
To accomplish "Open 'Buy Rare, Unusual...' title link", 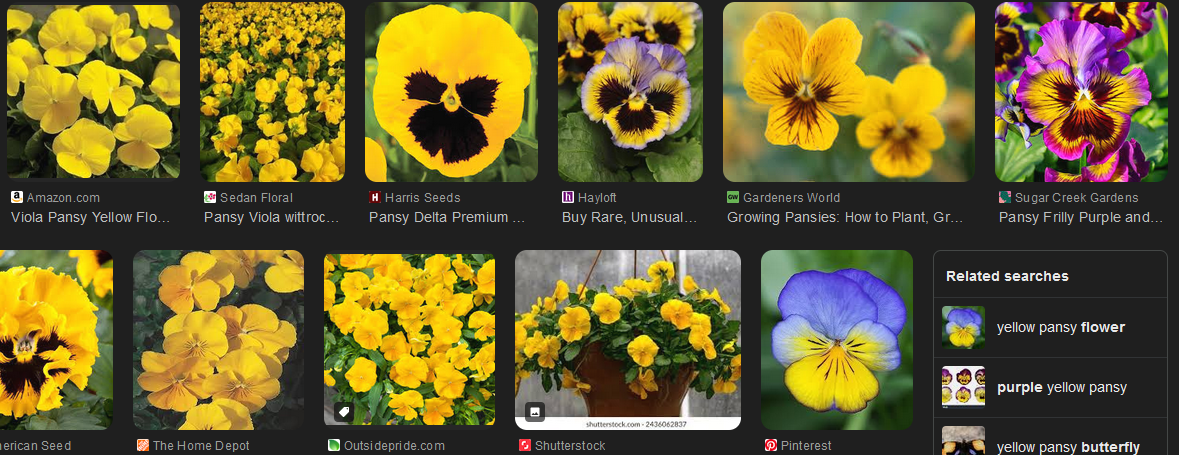I will (629, 217).
